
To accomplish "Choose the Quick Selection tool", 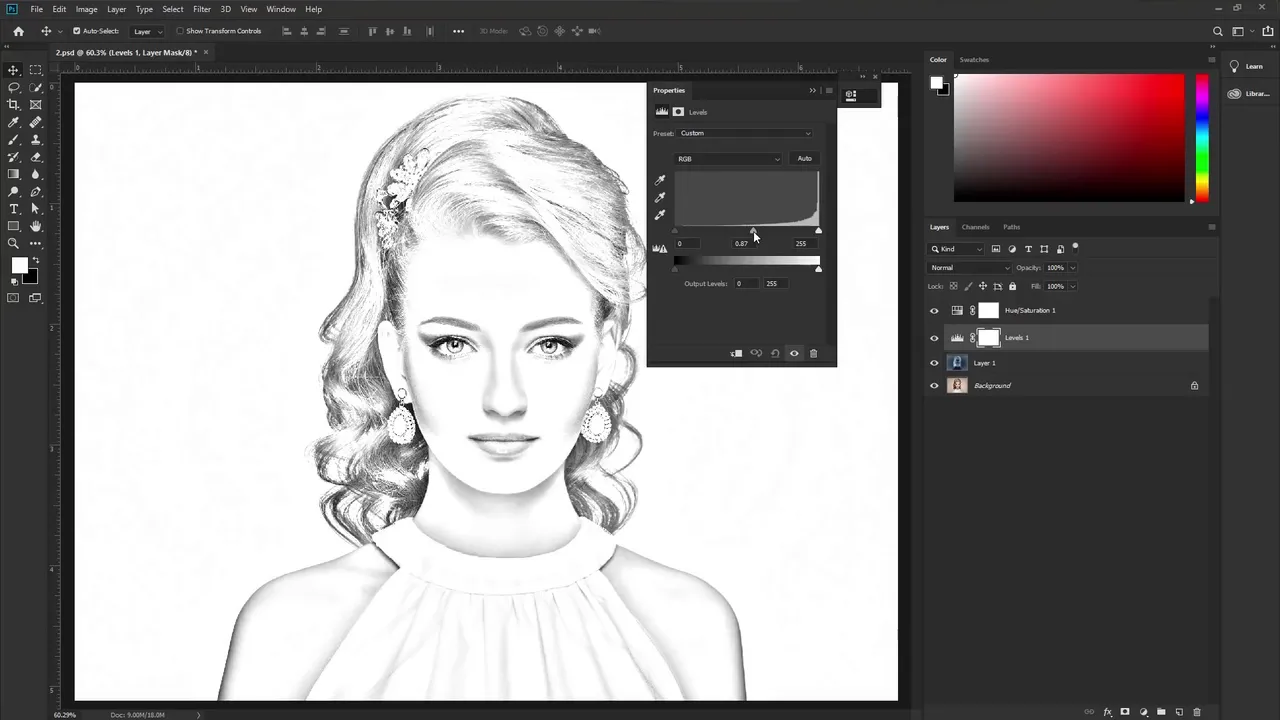I will pos(36,87).
